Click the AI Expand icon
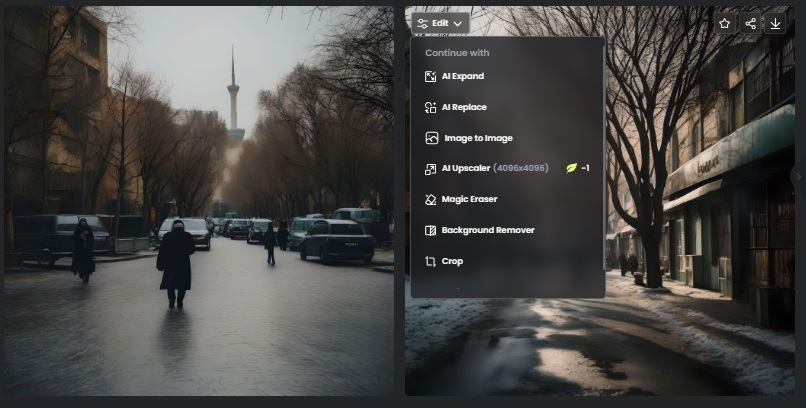This screenshot has width=806, height=408. [431, 76]
